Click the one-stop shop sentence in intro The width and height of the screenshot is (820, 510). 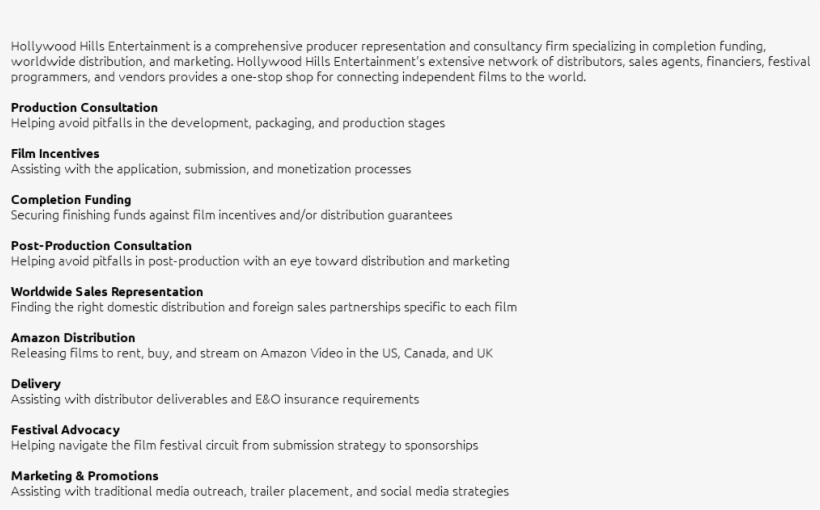[x=411, y=69]
